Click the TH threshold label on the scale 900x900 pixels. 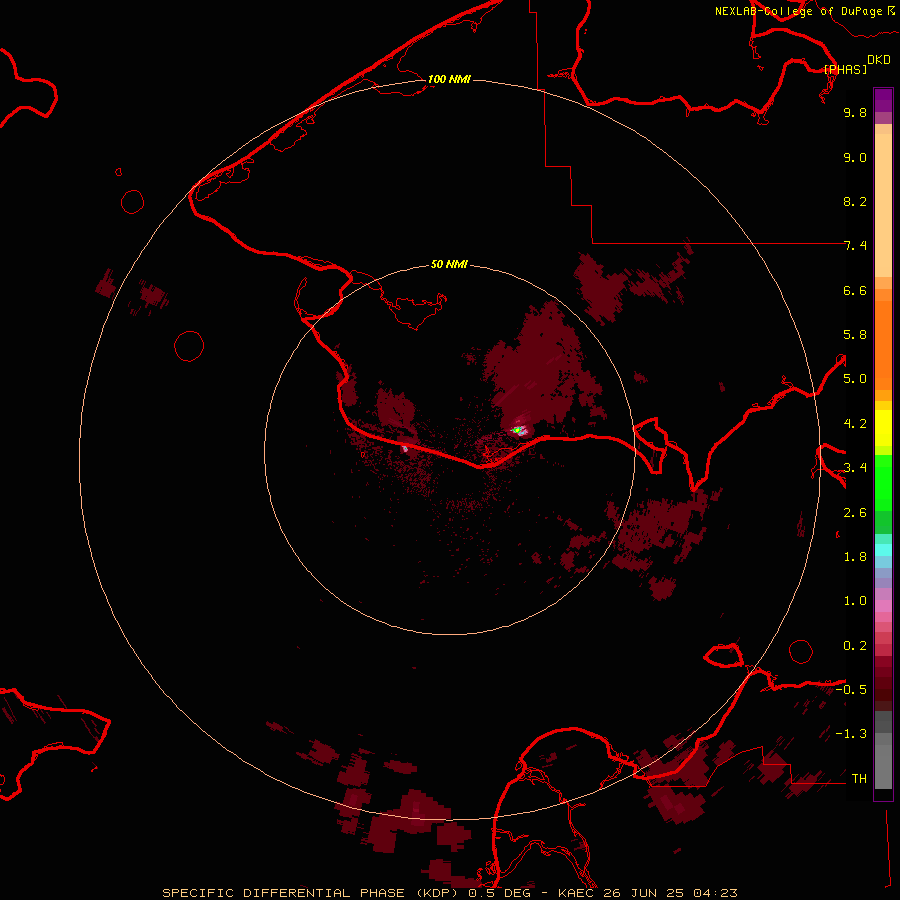click(859, 779)
